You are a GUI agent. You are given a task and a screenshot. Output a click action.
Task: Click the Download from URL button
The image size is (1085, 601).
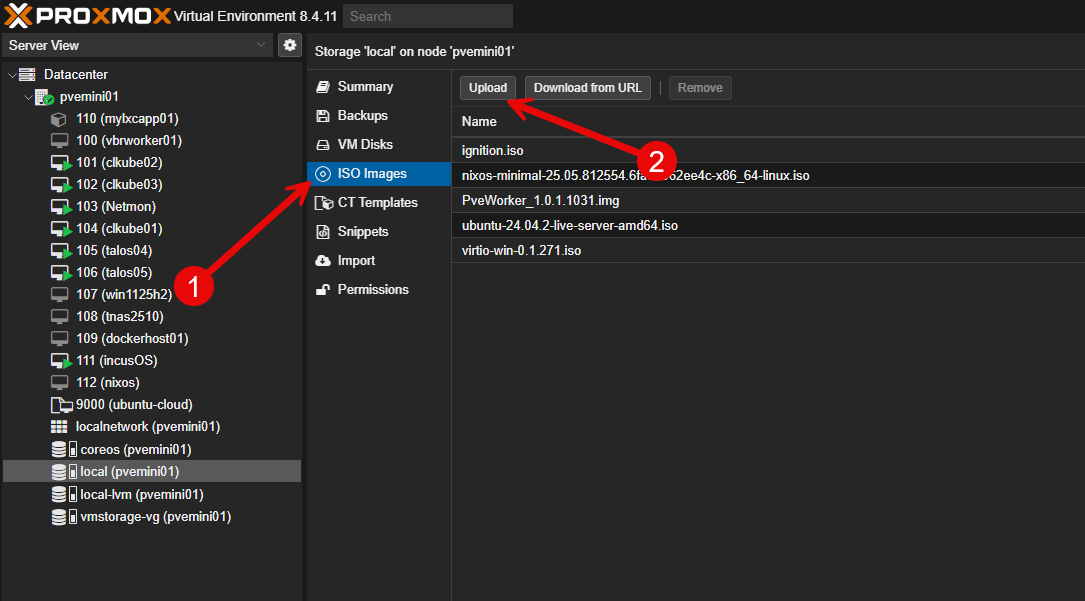(587, 87)
